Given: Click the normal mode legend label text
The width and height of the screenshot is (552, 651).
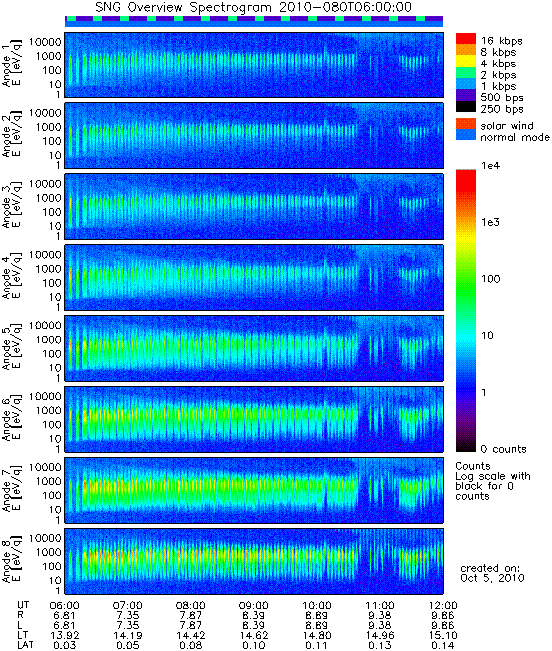Looking at the screenshot, I should [x=515, y=137].
